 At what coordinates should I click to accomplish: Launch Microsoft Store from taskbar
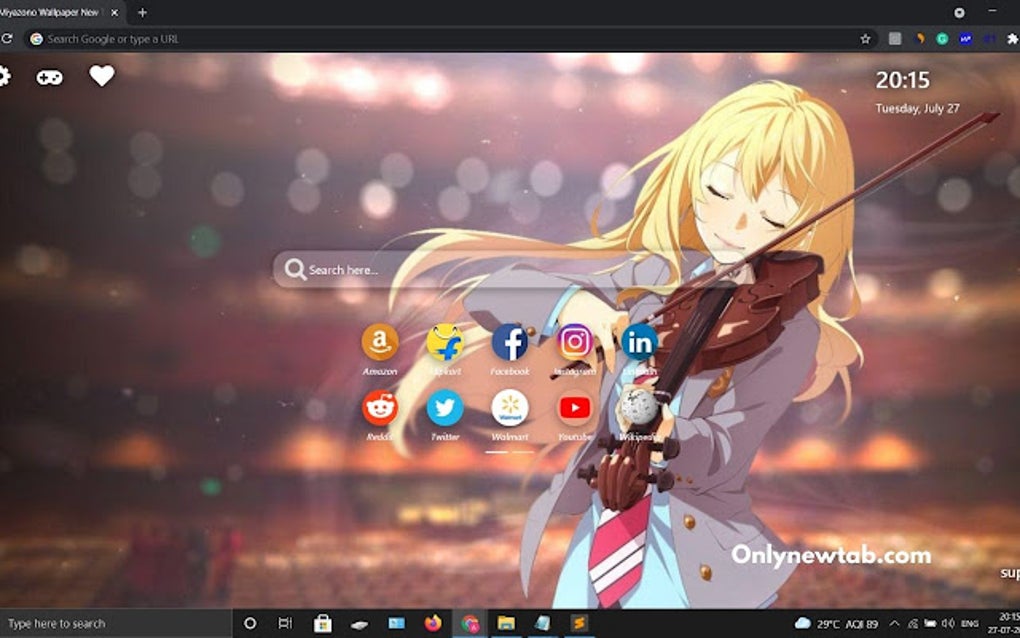pos(323,624)
